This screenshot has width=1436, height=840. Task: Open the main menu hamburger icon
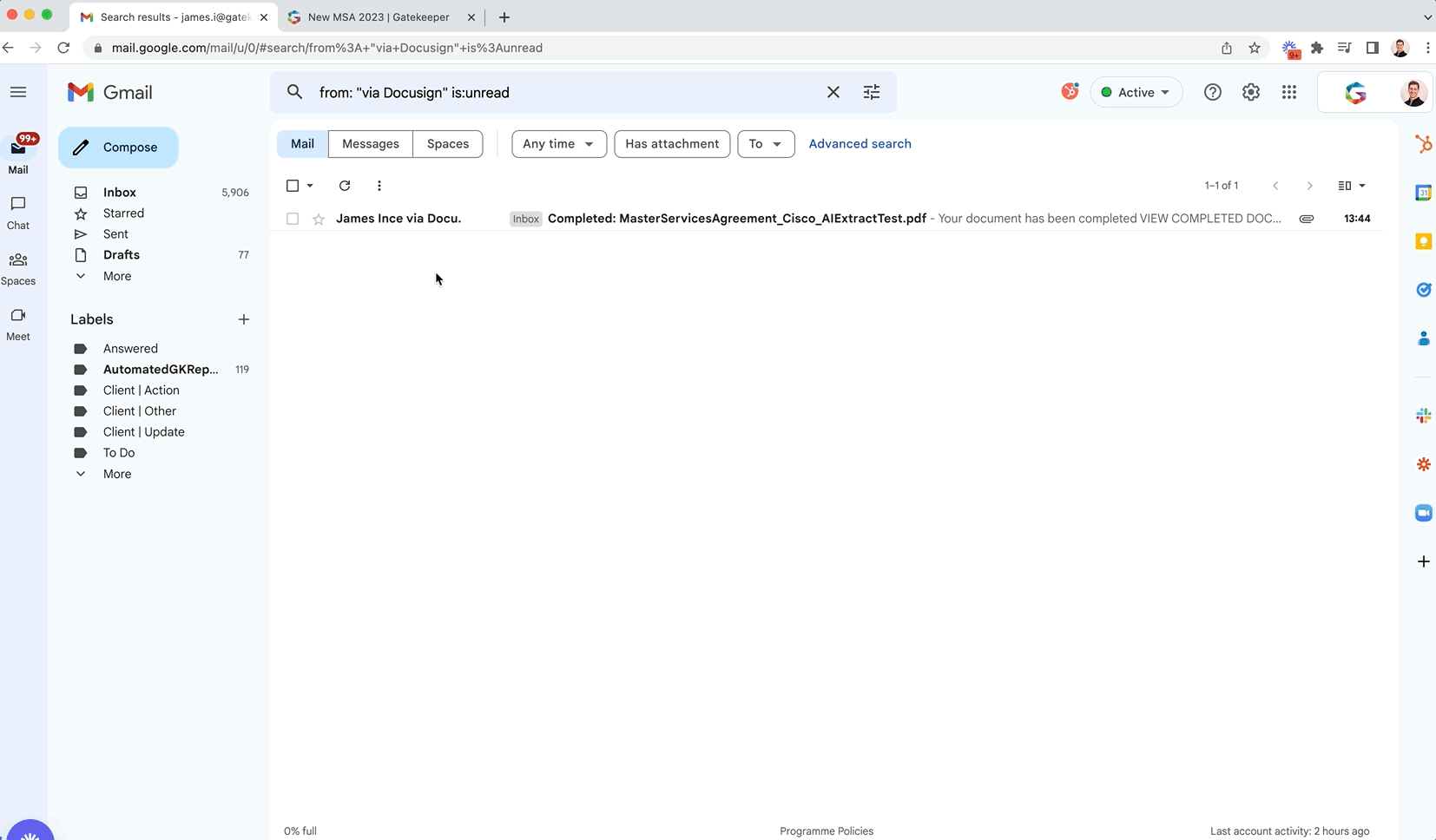[18, 92]
